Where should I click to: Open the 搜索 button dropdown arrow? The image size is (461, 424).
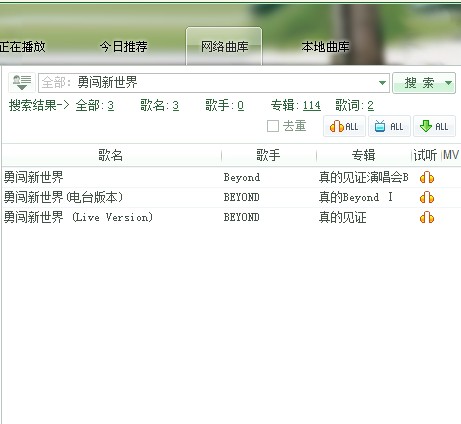[x=448, y=83]
